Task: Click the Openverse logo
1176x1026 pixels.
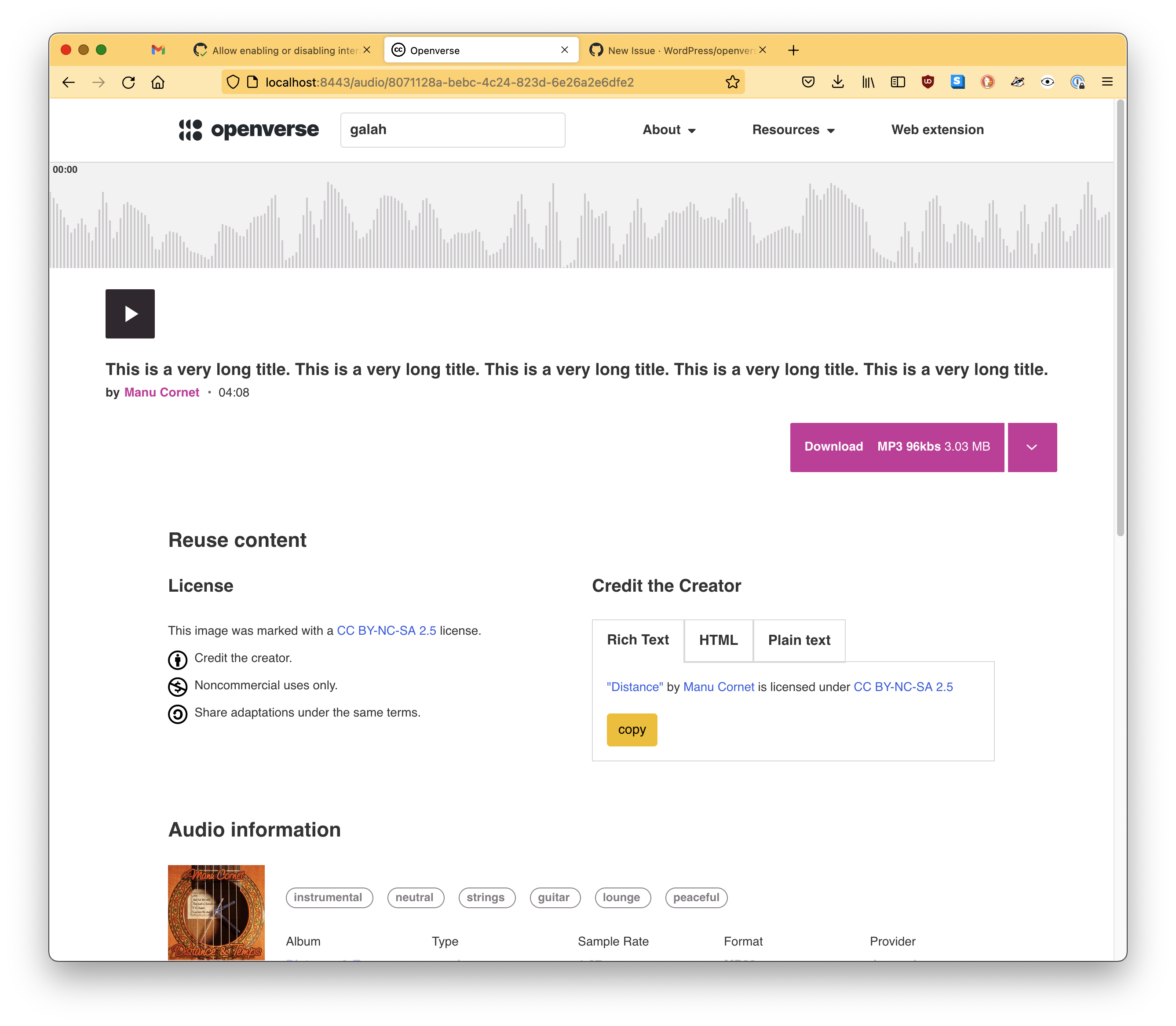Action: point(248,130)
